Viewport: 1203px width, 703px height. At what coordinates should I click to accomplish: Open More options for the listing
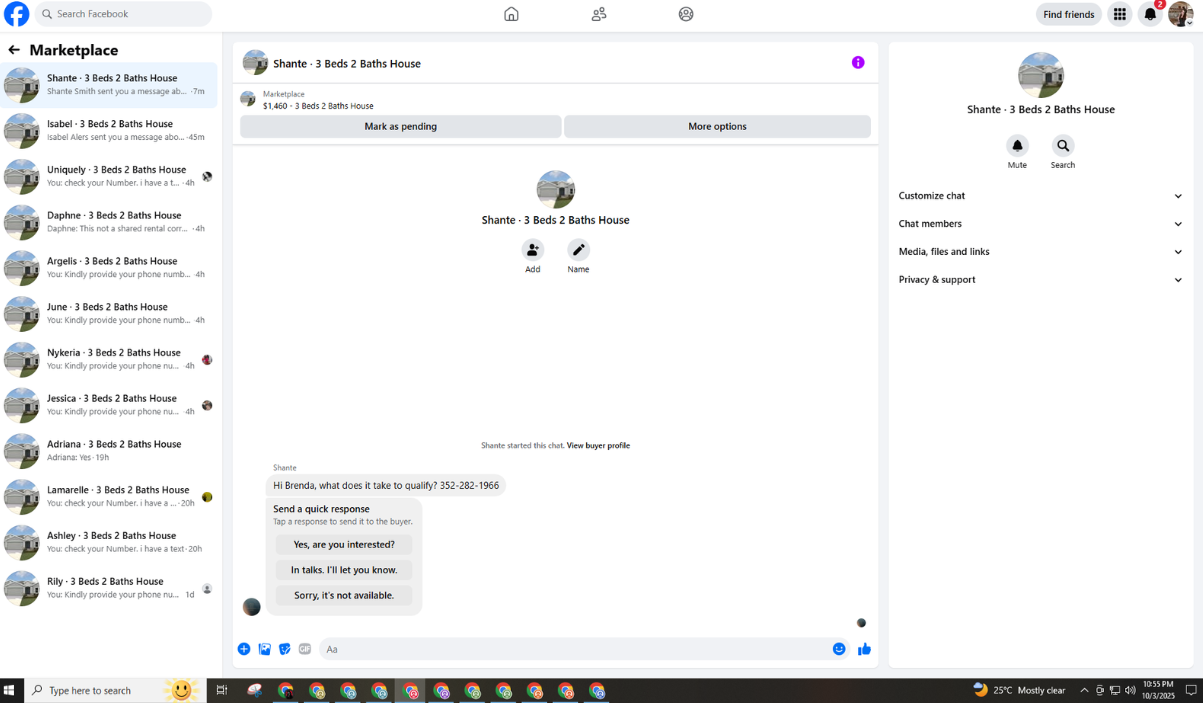[717, 126]
